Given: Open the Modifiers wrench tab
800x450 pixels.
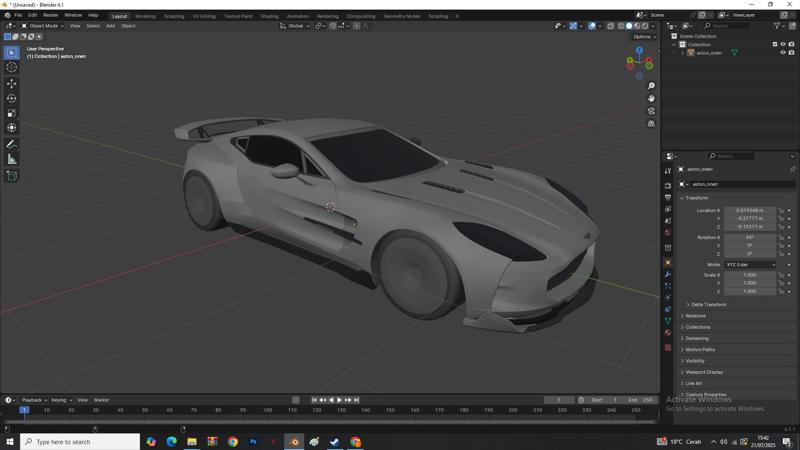Looking at the screenshot, I should pos(668,274).
